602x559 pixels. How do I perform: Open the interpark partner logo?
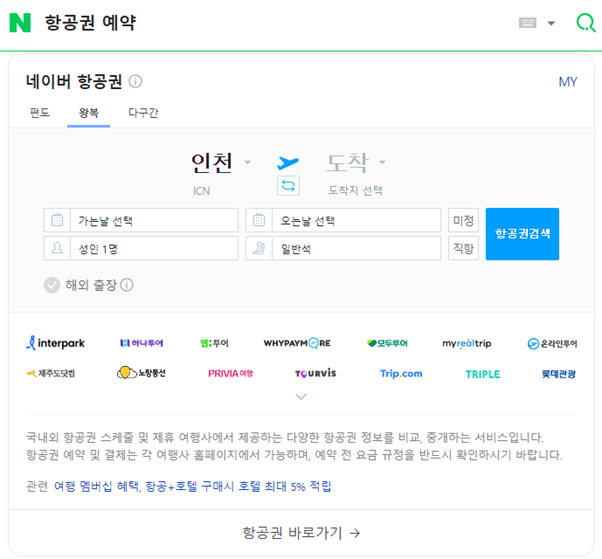[56, 343]
